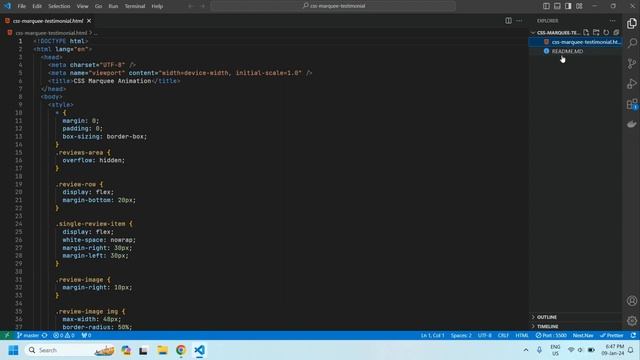The height and width of the screenshot is (360, 640).
Task: Toggle Panel layout icon
Action: pos(557,6)
